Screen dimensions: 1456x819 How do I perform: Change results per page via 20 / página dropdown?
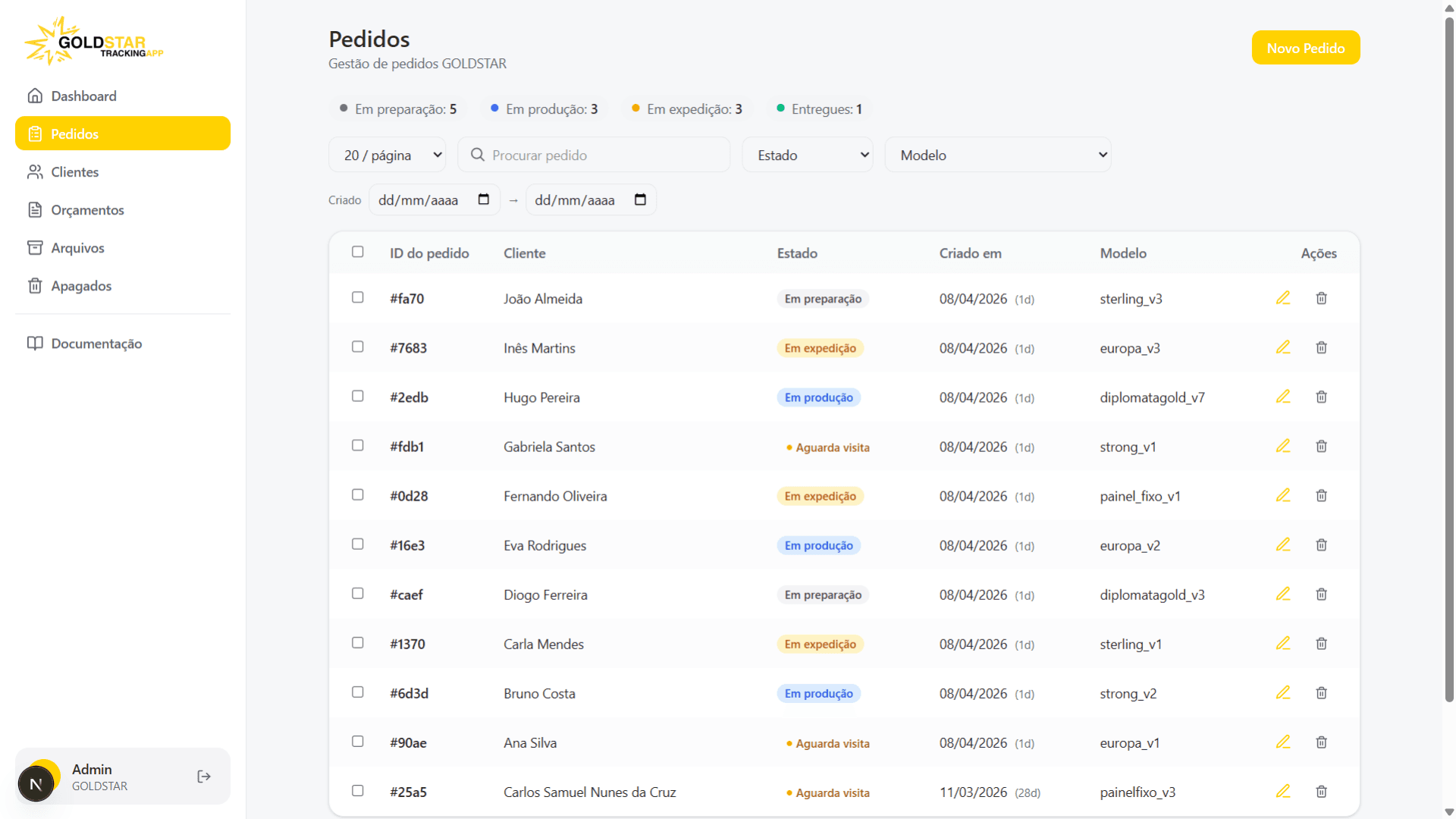[387, 154]
